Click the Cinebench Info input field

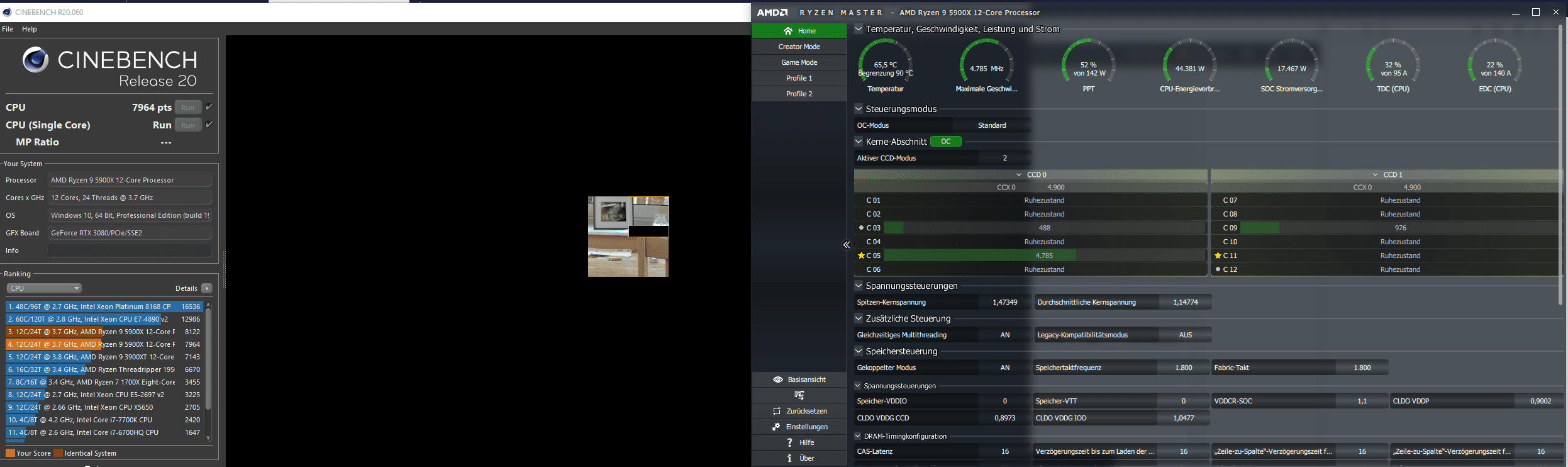[130, 250]
